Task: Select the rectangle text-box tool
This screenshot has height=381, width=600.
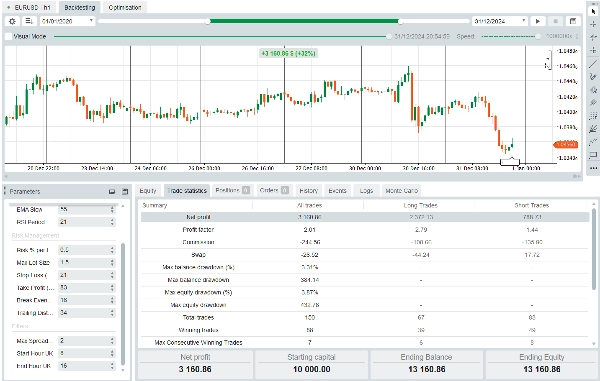Action: (x=593, y=155)
